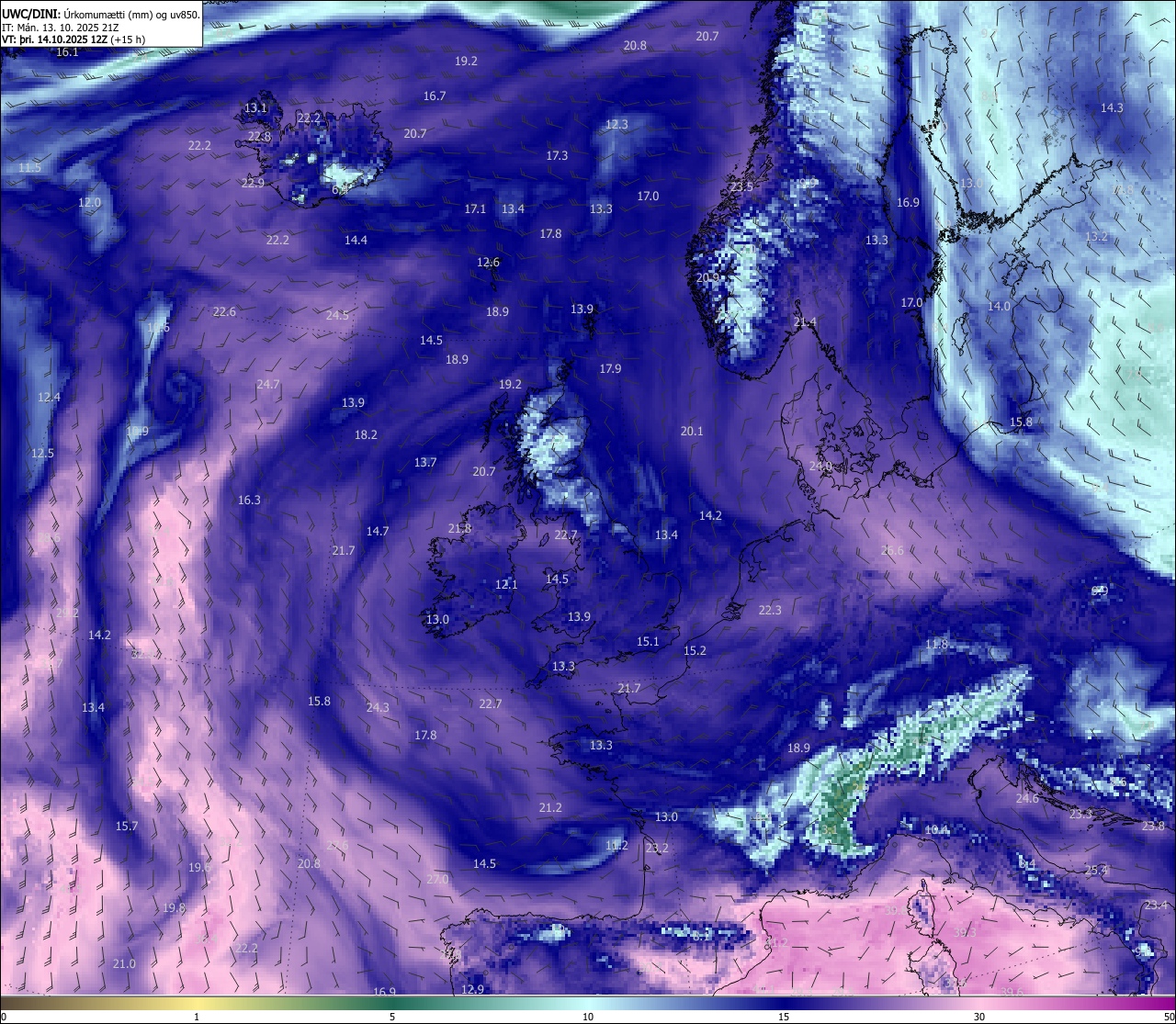The height and width of the screenshot is (1024, 1176).
Task: Click the UWC/DINI title in the legend box
Action: tap(30, 14)
